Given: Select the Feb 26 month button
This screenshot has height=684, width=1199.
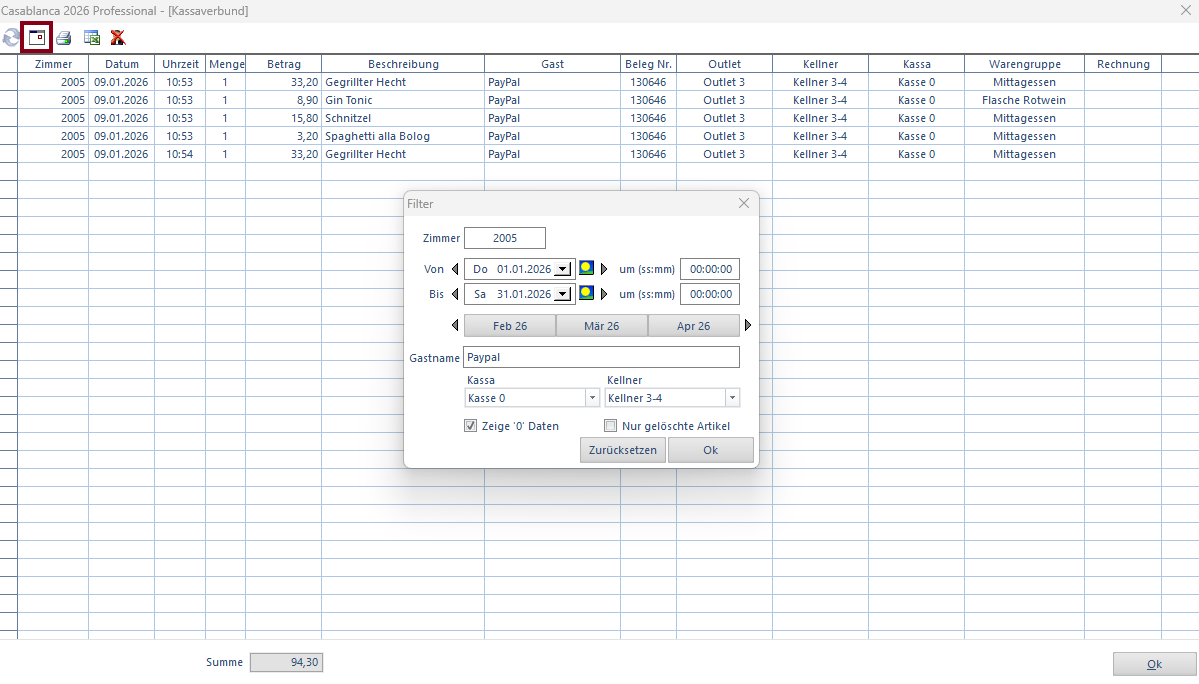Looking at the screenshot, I should (x=510, y=326).
